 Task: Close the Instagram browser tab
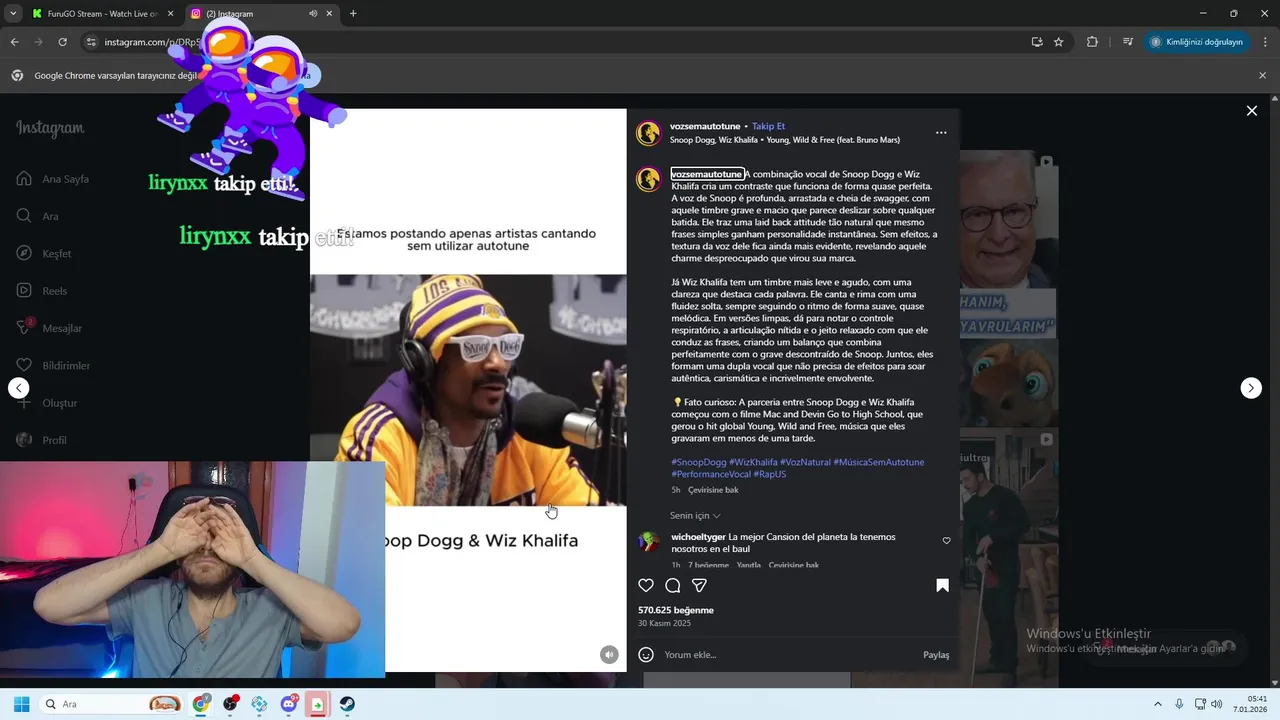[331, 14]
